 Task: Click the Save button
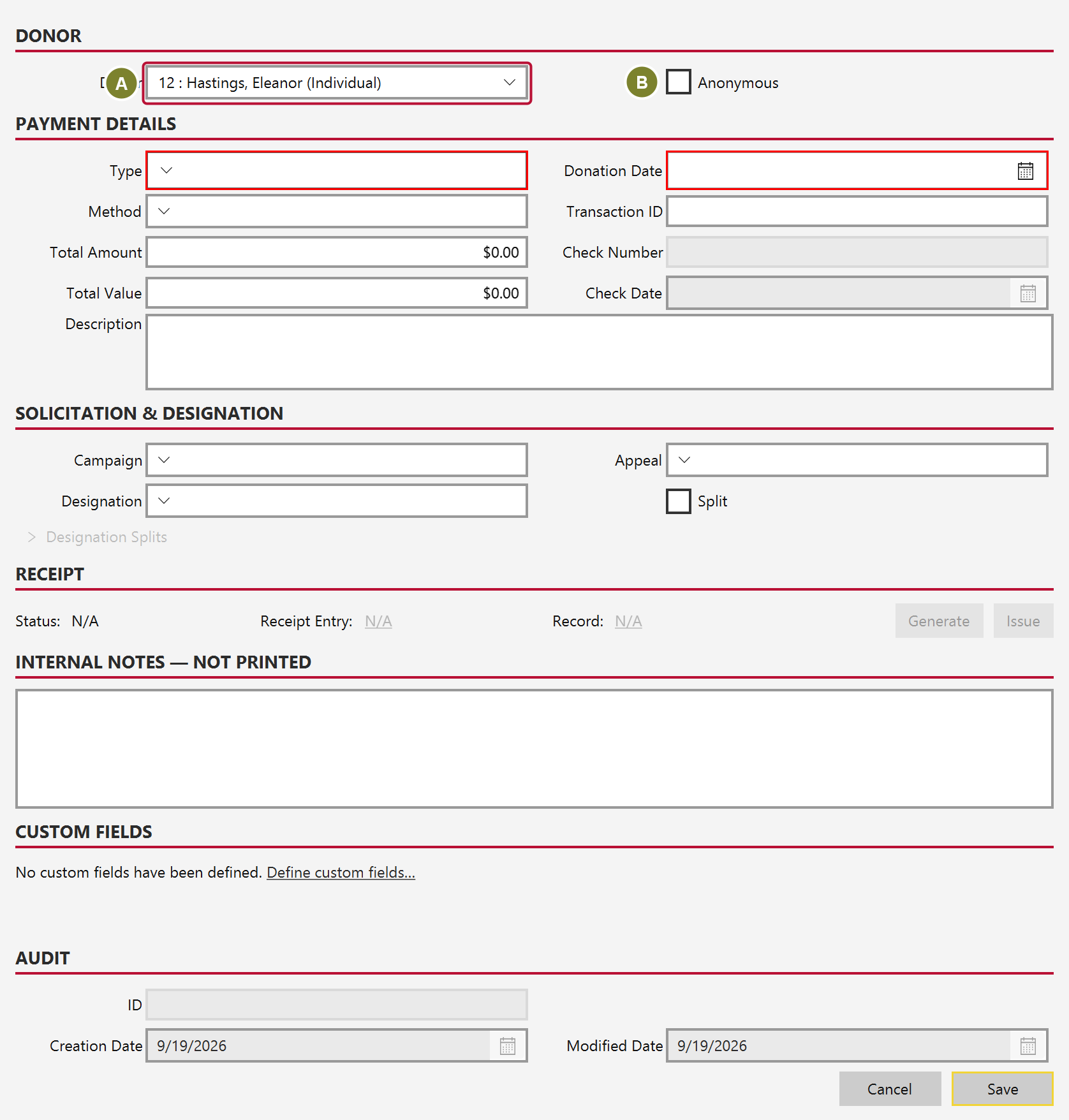coord(1002,1089)
